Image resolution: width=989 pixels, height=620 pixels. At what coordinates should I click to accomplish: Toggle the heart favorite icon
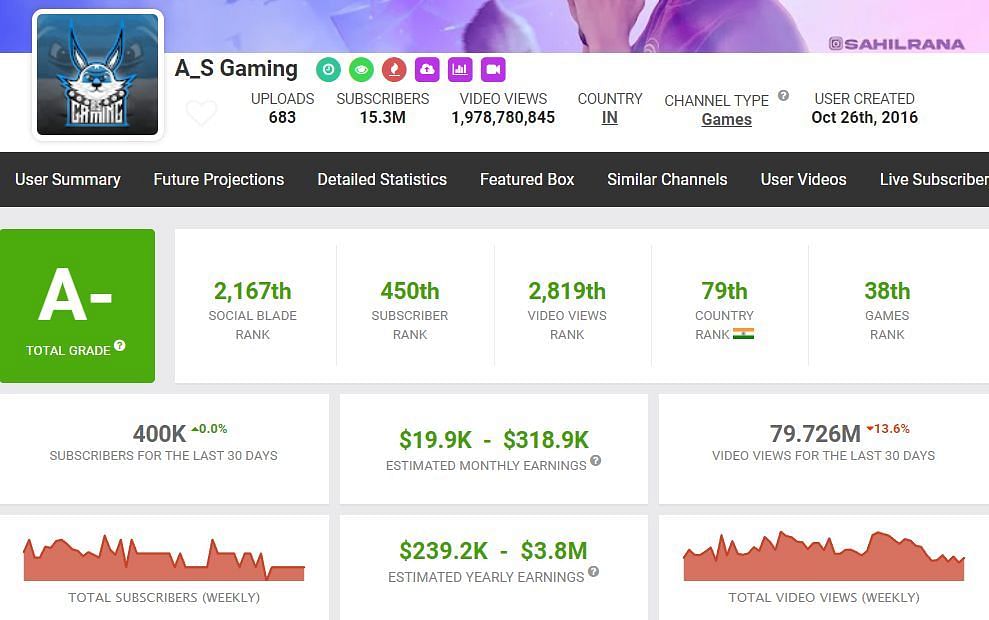[x=201, y=114]
